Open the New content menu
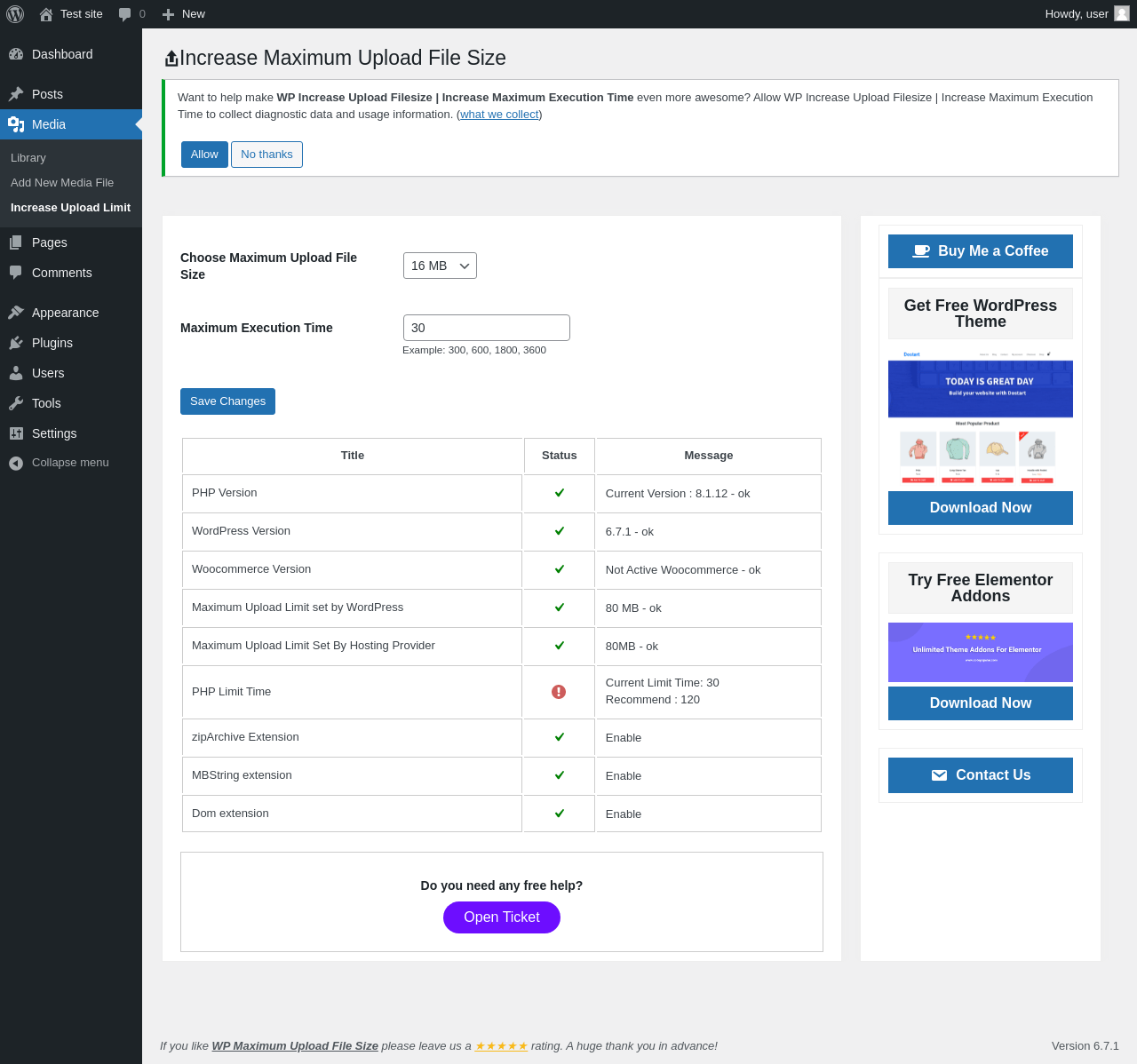Screen dimensions: 1137x1064 coord(184,14)
